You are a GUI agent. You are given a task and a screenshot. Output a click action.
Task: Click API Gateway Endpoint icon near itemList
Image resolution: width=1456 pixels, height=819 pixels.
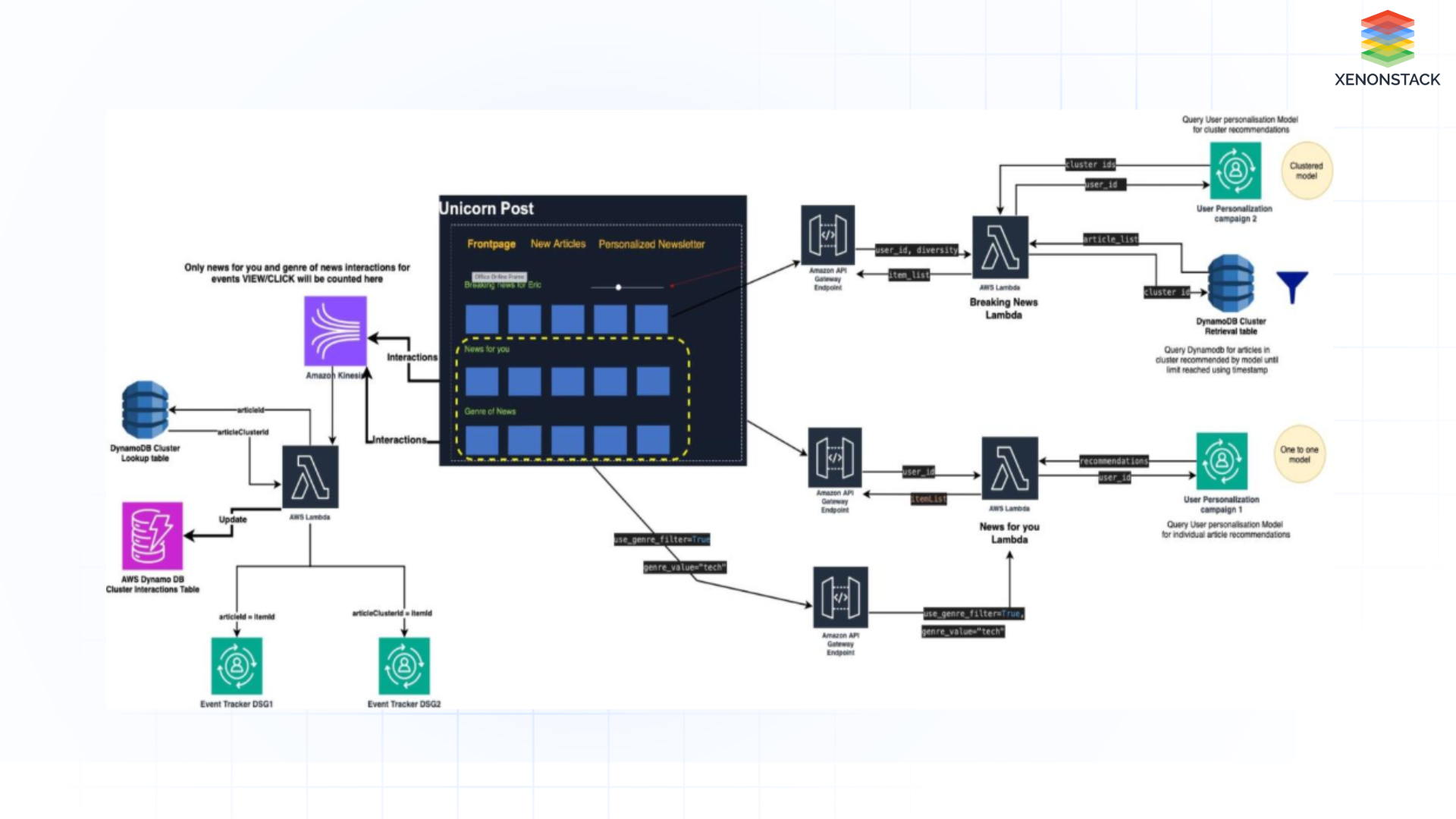click(835, 457)
